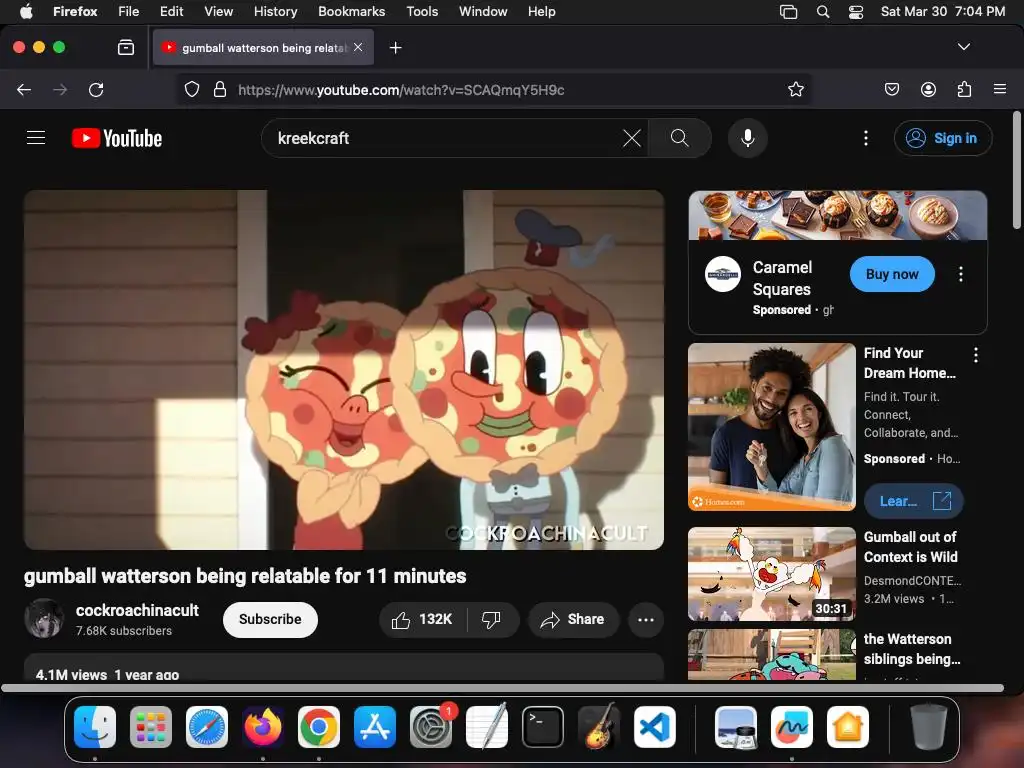Screen dimensions: 1024x768
Task: Save page to Pocket
Action: tap(892, 89)
